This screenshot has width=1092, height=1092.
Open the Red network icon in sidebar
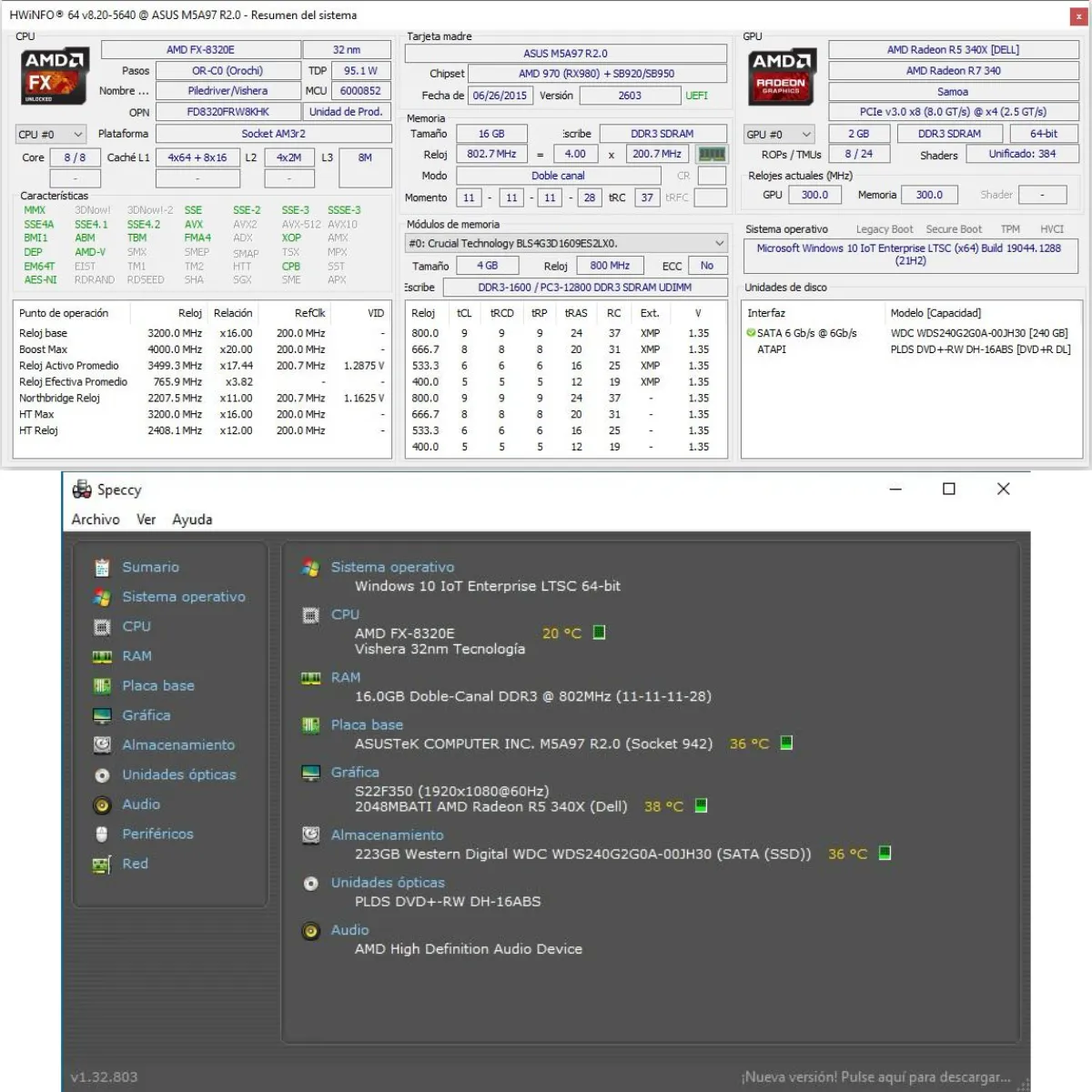(102, 864)
